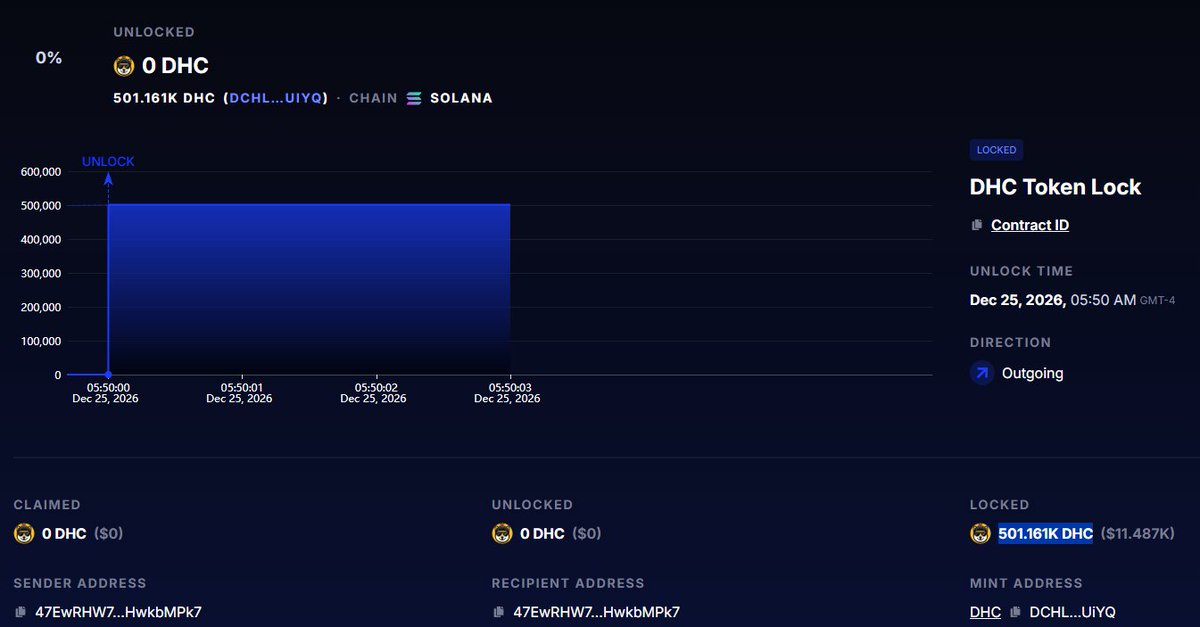The image size is (1200, 627).
Task: Click the highlighted 501.161K DHC locked amount
Action: point(1046,534)
